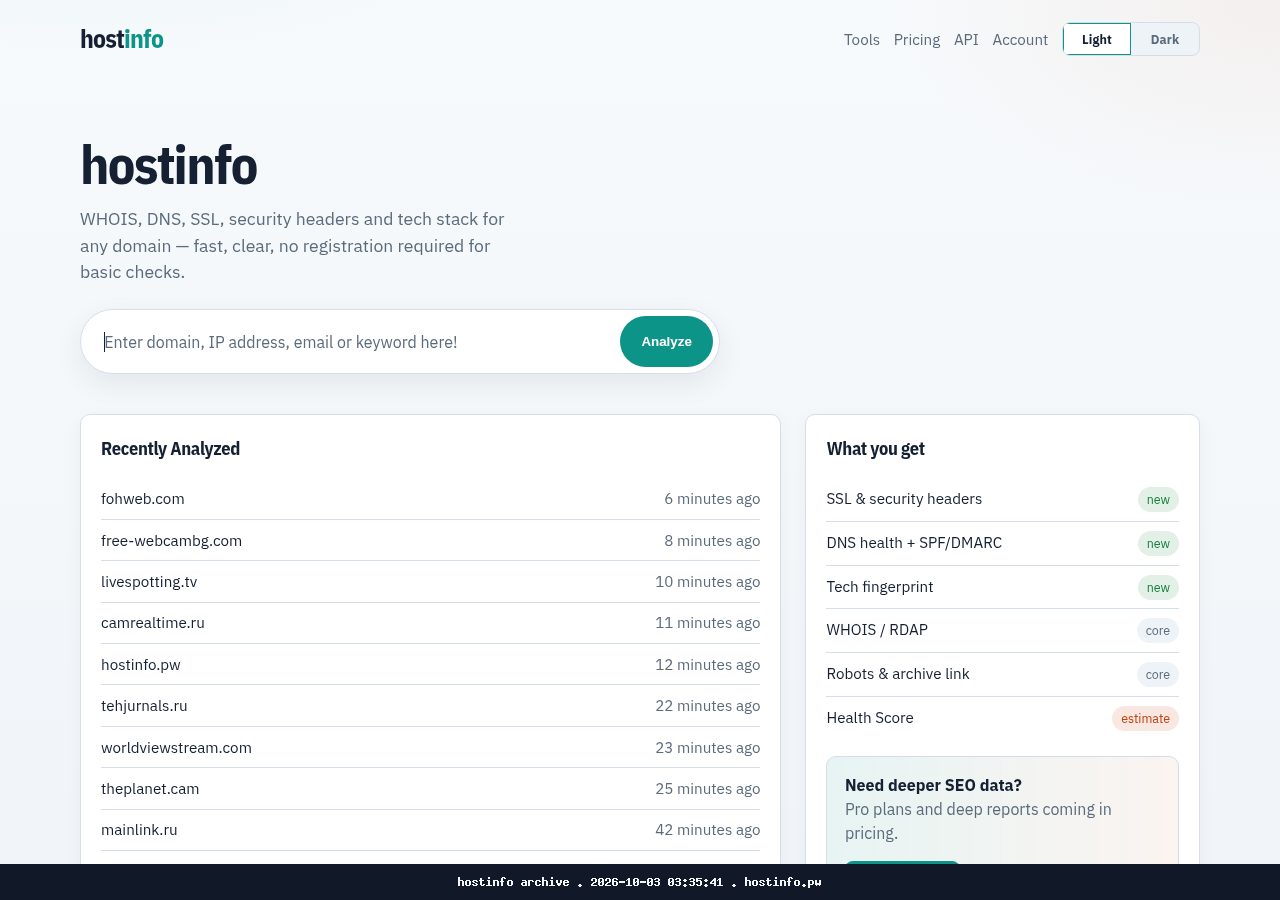Open the Tools menu item
This screenshot has height=900, width=1280.
click(862, 40)
